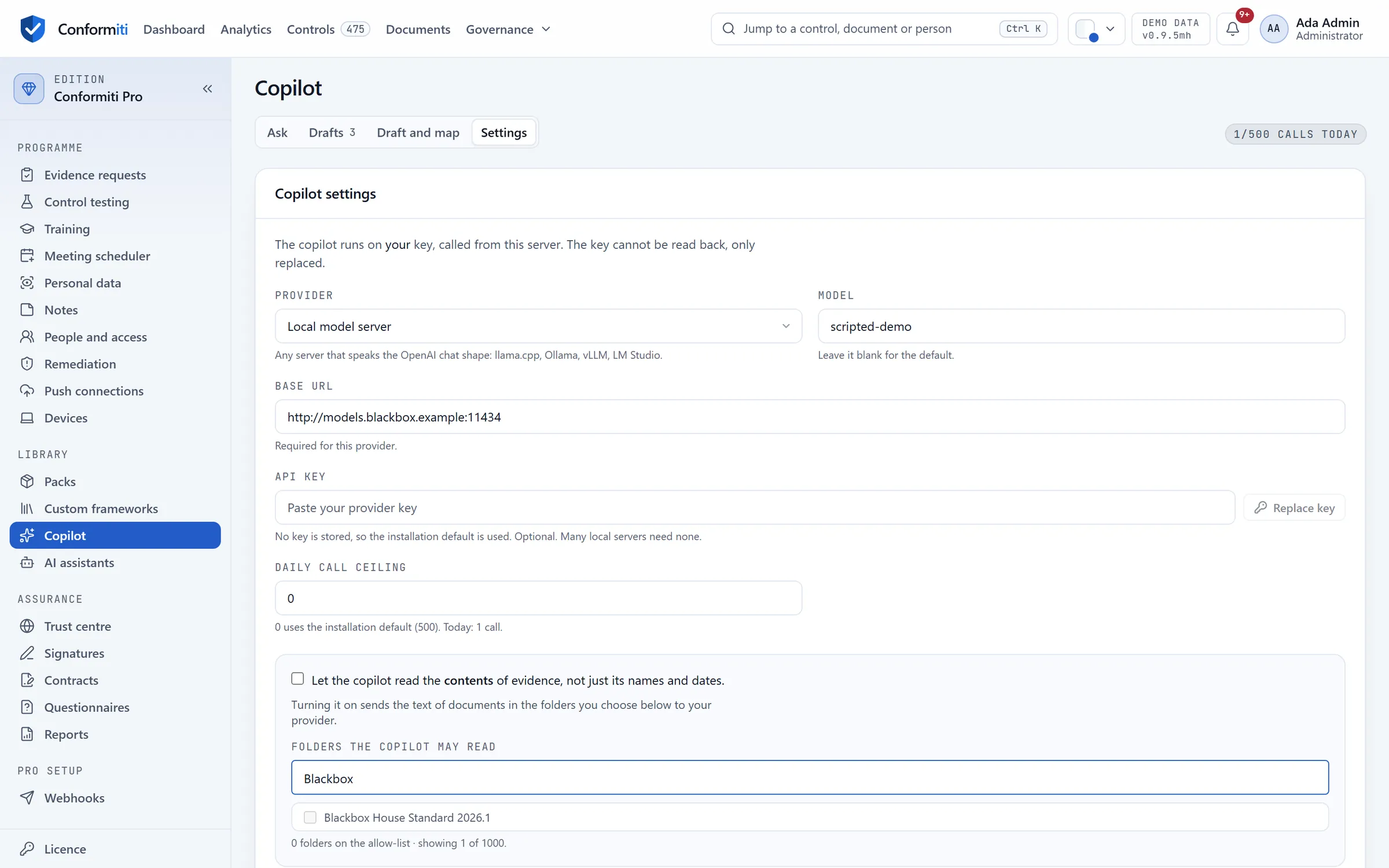
Task: Click the Trust centre globe icon
Action: [27, 626]
